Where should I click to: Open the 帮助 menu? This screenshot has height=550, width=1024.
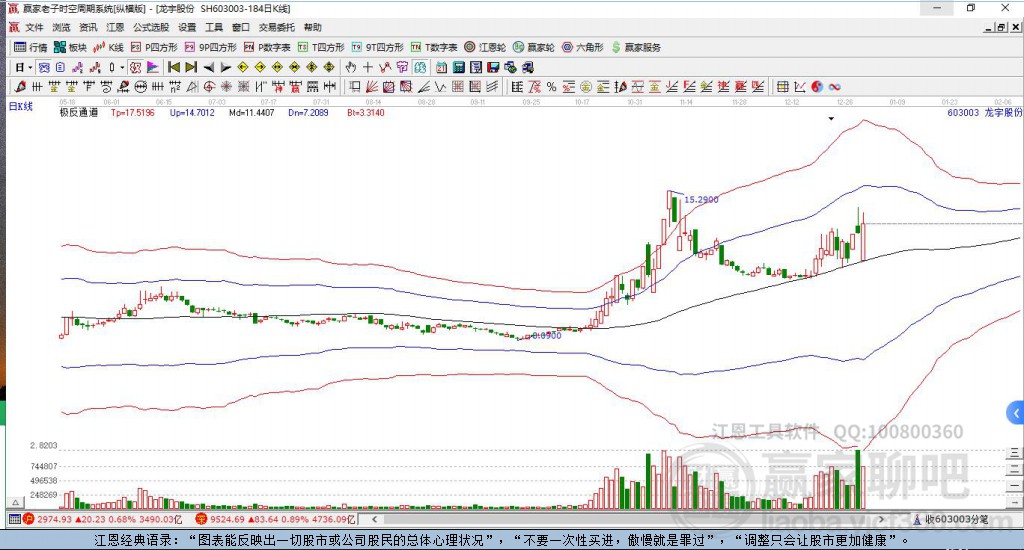pos(313,27)
